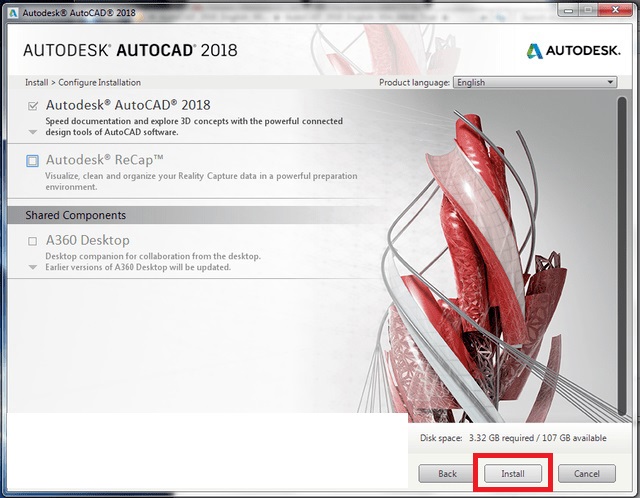The image size is (640, 498).
Task: Click the vertical scrollbar of product list
Action: 622,255
